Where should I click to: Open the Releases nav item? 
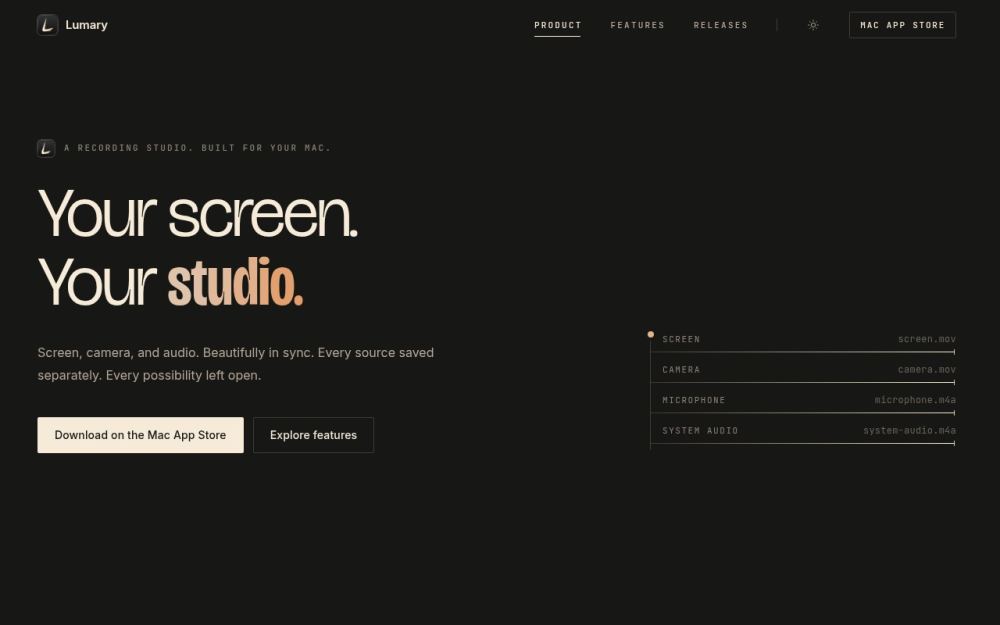[x=720, y=25]
